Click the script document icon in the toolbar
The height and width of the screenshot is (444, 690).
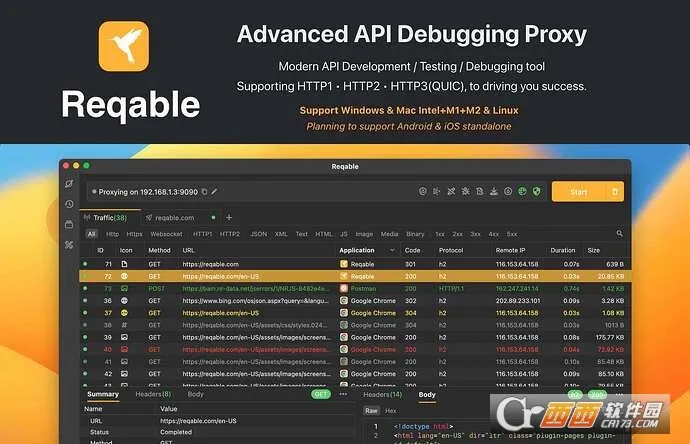pyautogui.click(x=480, y=191)
